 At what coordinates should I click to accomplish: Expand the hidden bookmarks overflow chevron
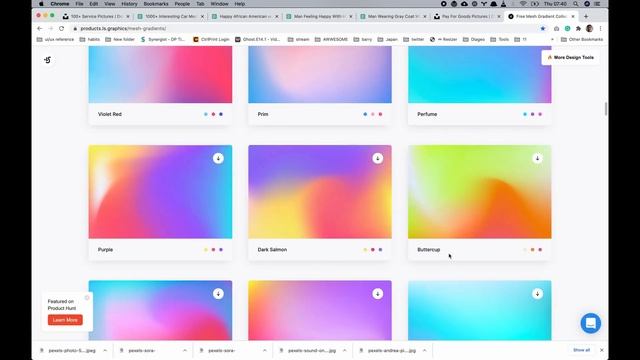pyautogui.click(x=552, y=40)
